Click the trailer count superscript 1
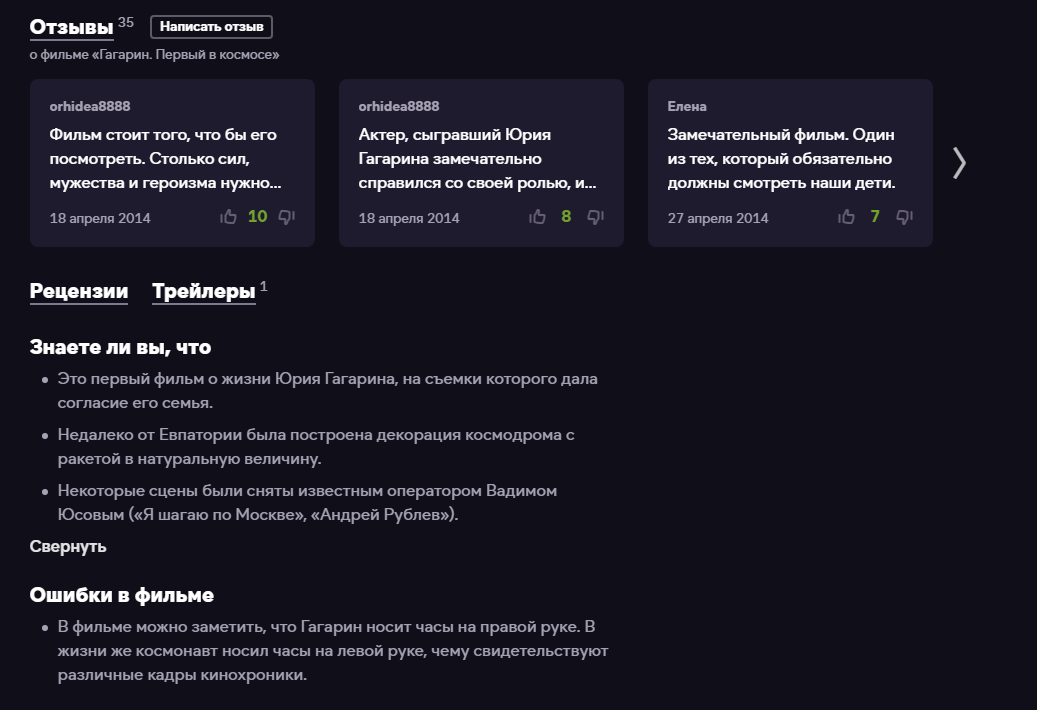Screen dimensions: 1037x710 click(x=262, y=284)
